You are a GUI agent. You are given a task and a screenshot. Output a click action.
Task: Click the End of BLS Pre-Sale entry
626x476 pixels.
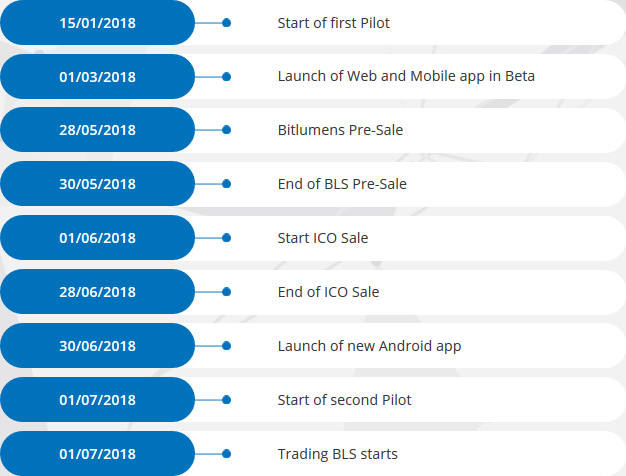(342, 184)
